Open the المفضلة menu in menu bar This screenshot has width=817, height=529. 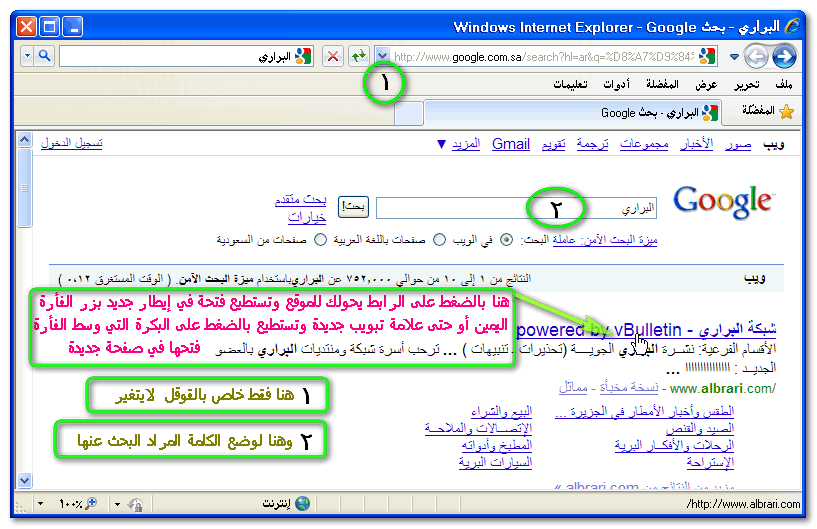(662, 84)
